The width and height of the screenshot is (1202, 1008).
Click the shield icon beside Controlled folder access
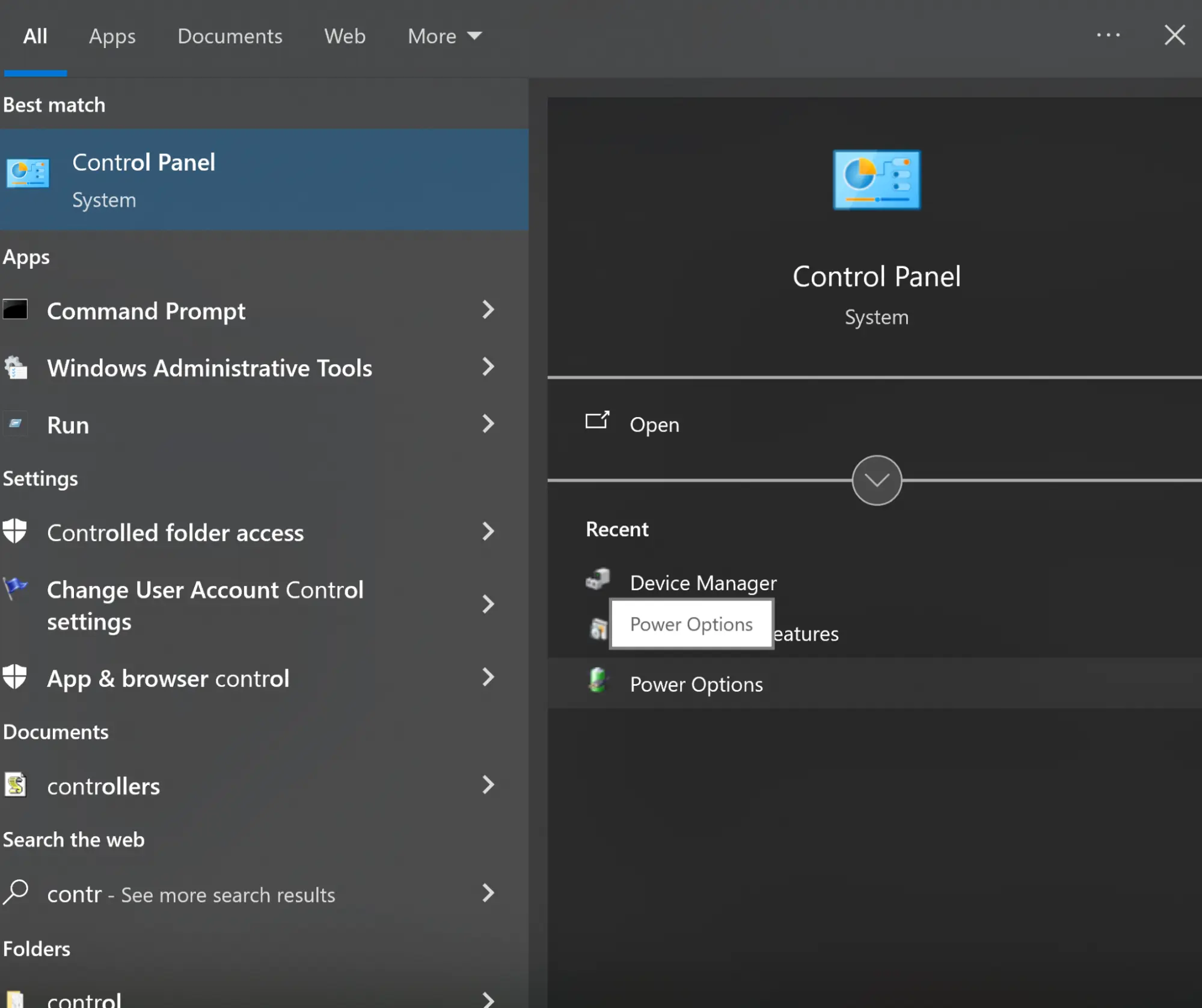click(x=14, y=531)
